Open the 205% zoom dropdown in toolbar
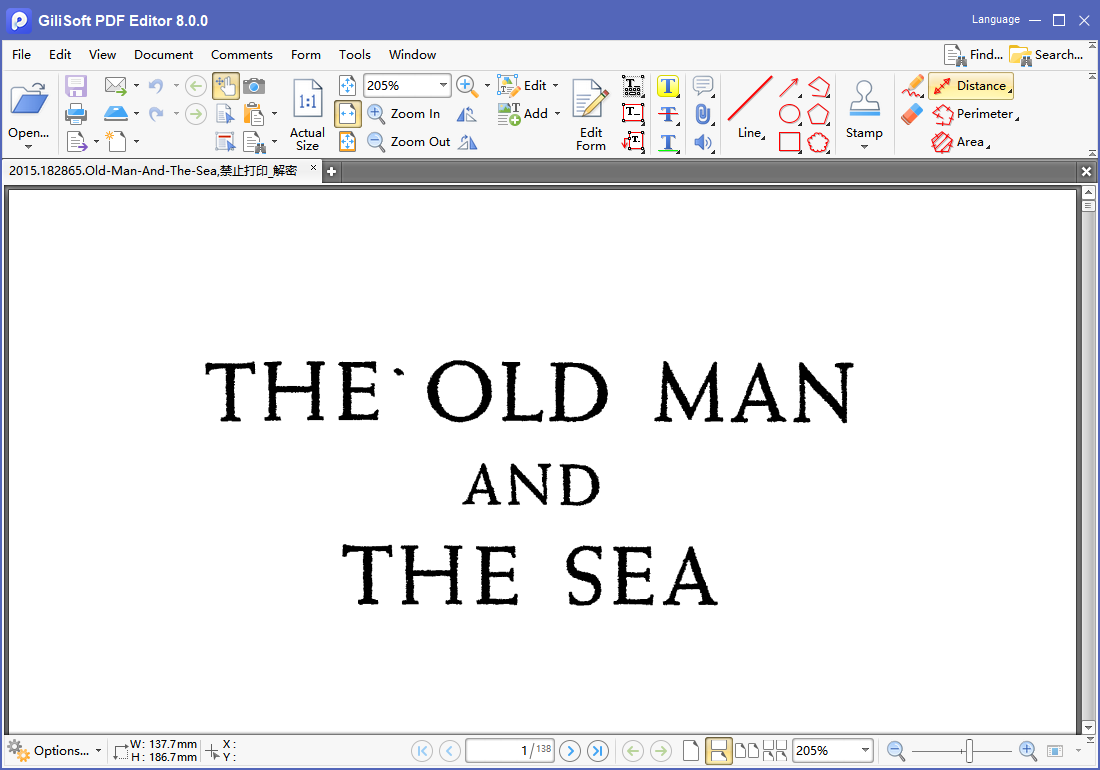This screenshot has width=1100, height=770. pos(443,86)
